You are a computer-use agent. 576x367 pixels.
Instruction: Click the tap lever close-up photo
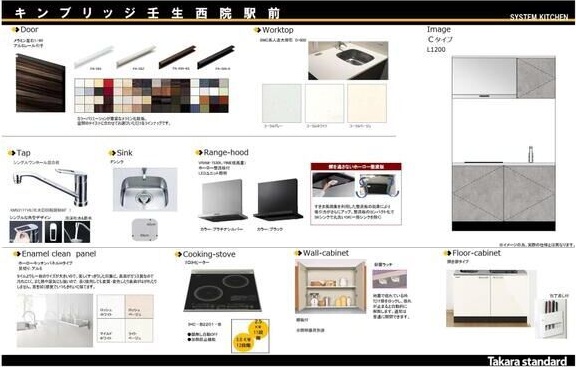[x=25, y=232]
